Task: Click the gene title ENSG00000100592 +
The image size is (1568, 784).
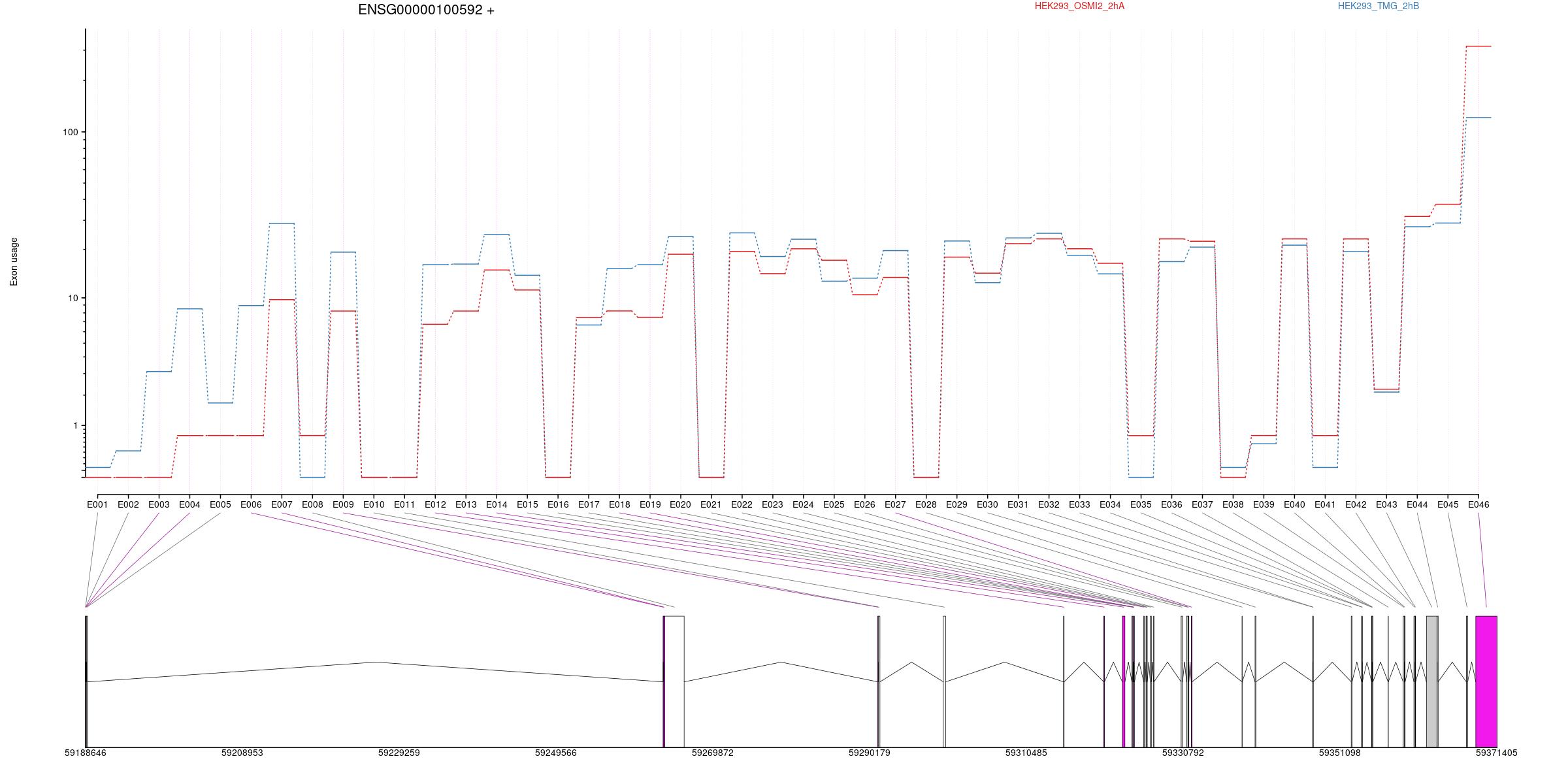Action: [x=426, y=10]
